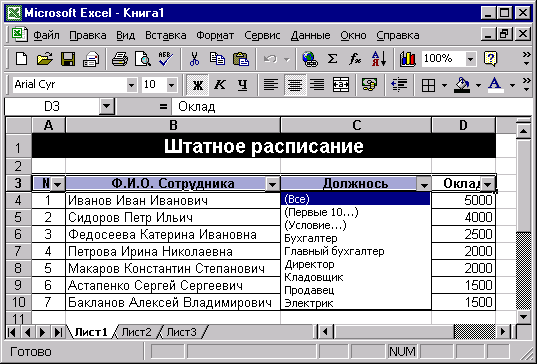Click the formula bar containing Оклад
This screenshot has width=537, height=364.
(353, 106)
